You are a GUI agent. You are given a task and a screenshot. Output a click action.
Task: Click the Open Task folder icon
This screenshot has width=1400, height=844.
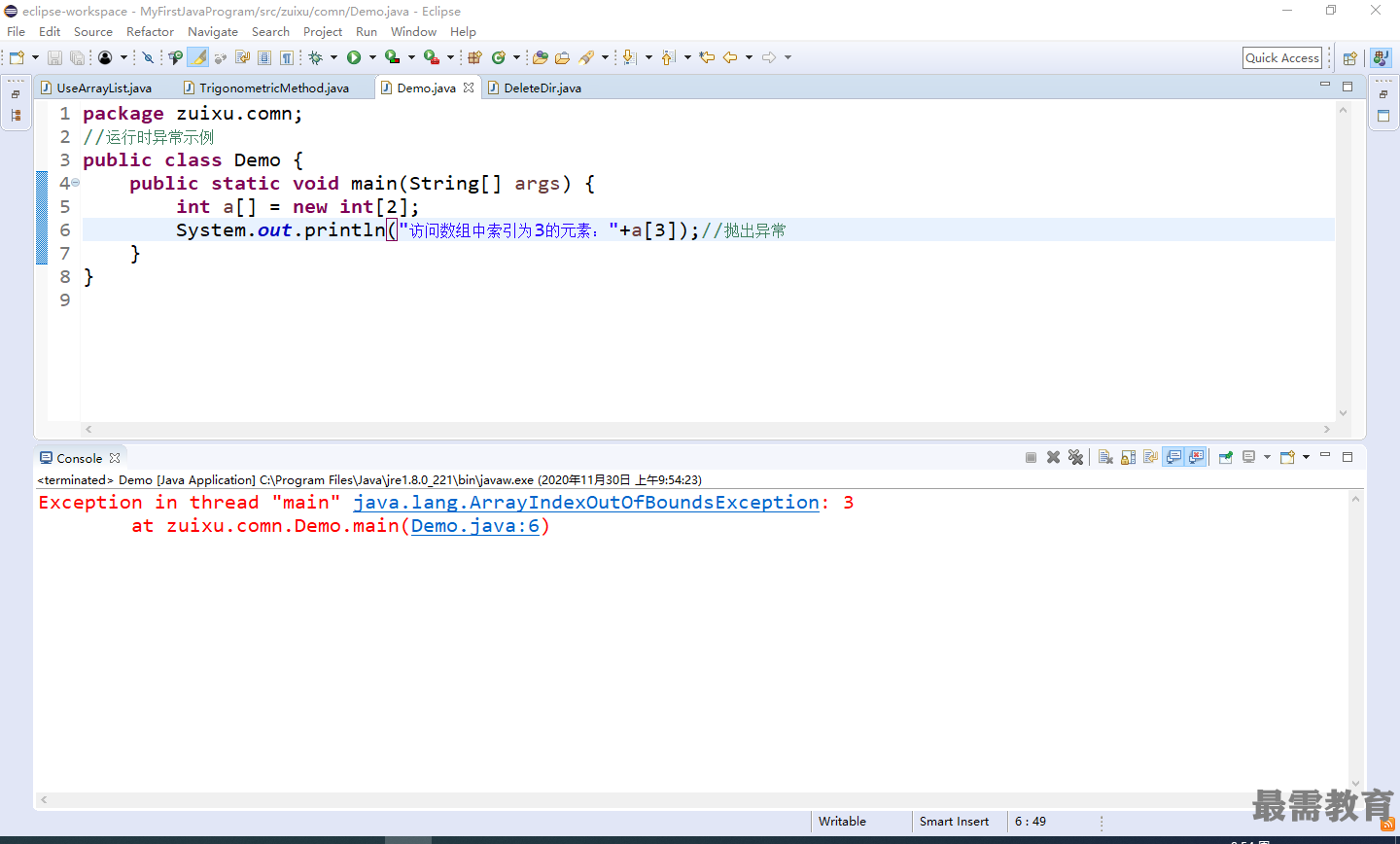pos(563,57)
